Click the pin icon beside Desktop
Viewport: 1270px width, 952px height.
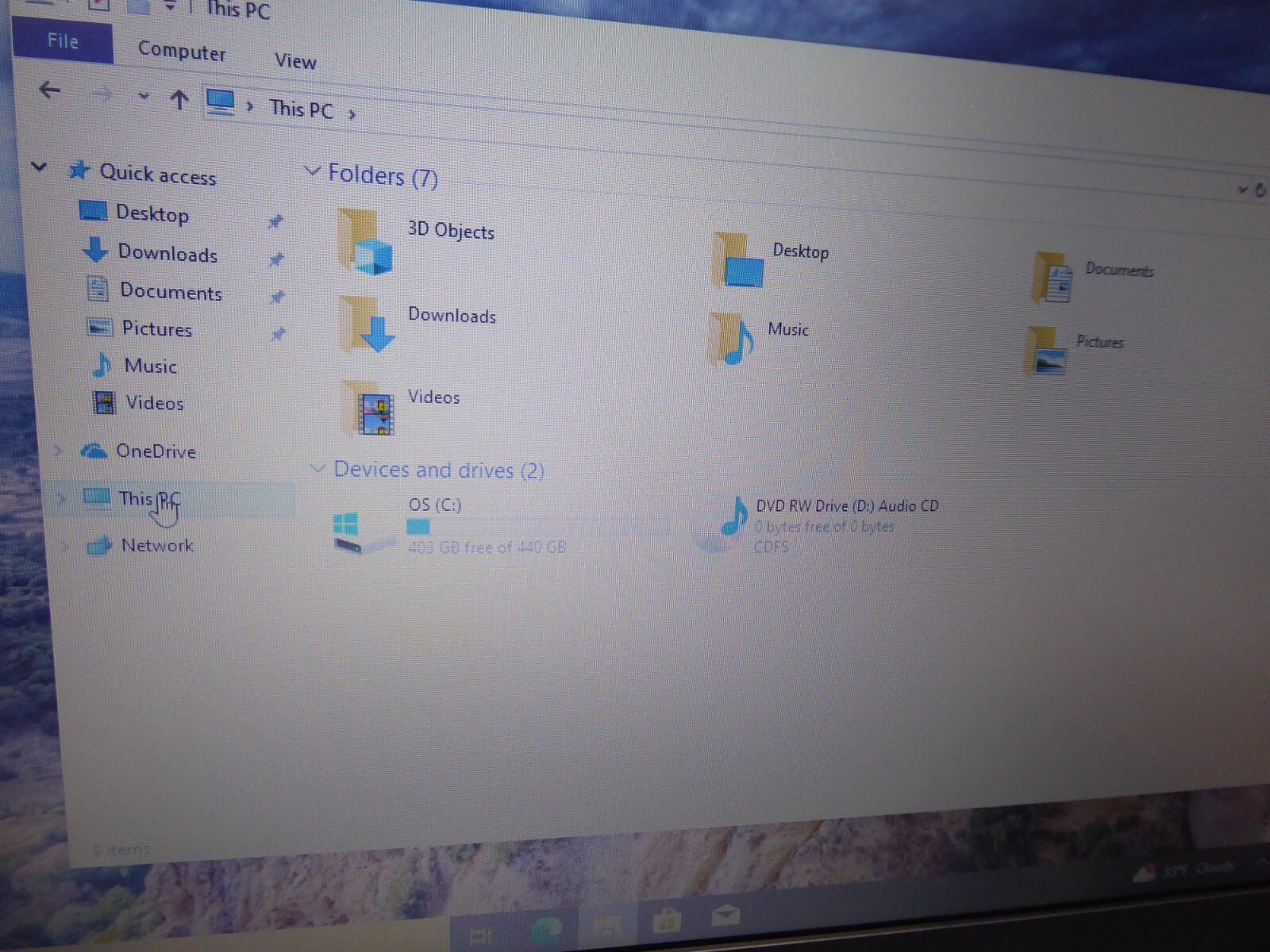click(275, 221)
